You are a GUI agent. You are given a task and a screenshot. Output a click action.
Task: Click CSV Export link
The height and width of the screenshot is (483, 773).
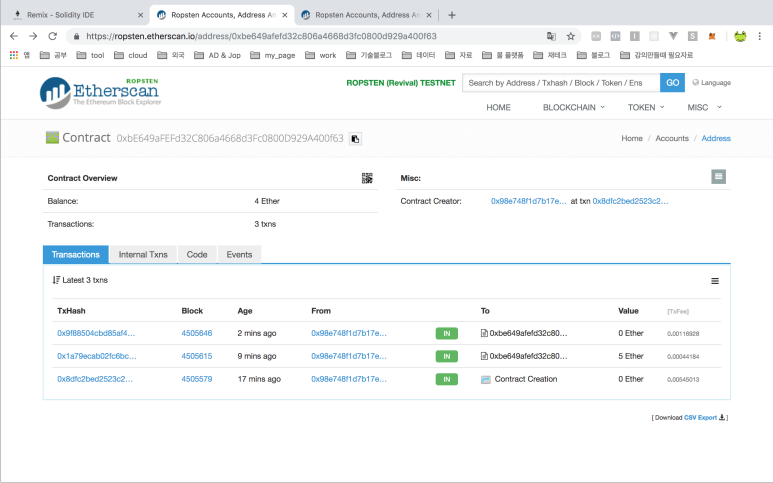point(700,417)
